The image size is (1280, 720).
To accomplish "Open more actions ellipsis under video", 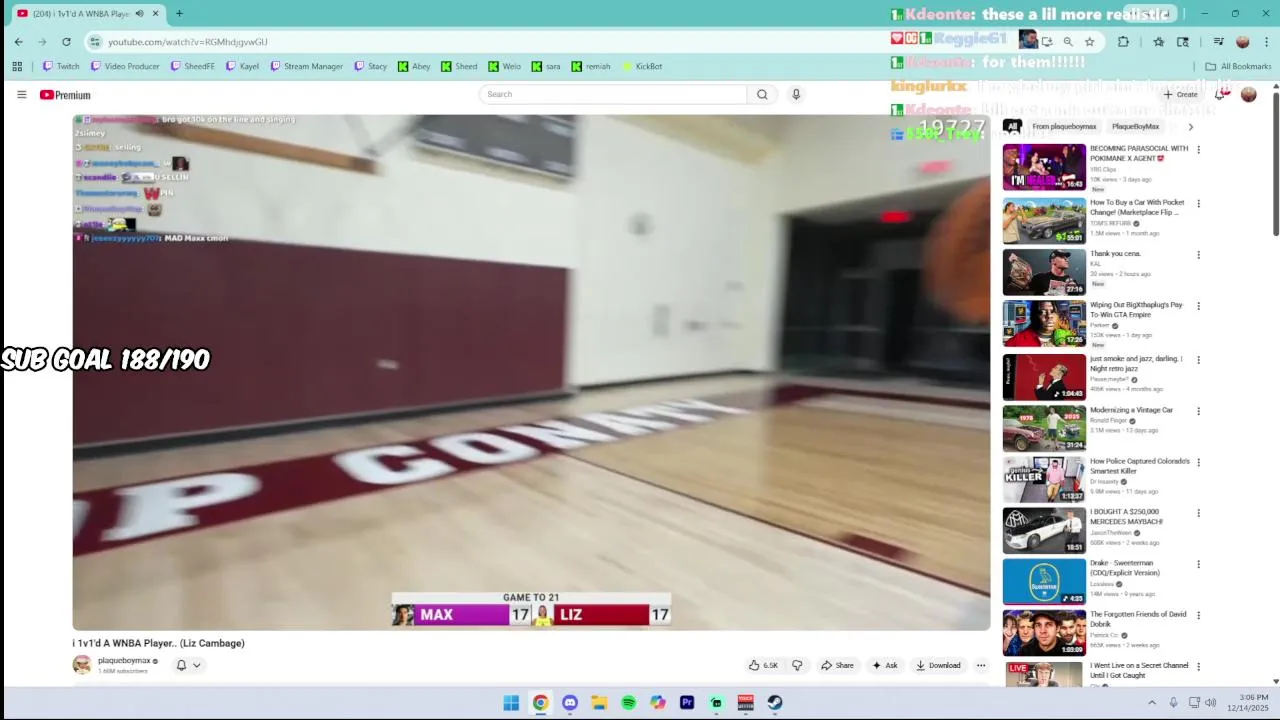I will [981, 665].
